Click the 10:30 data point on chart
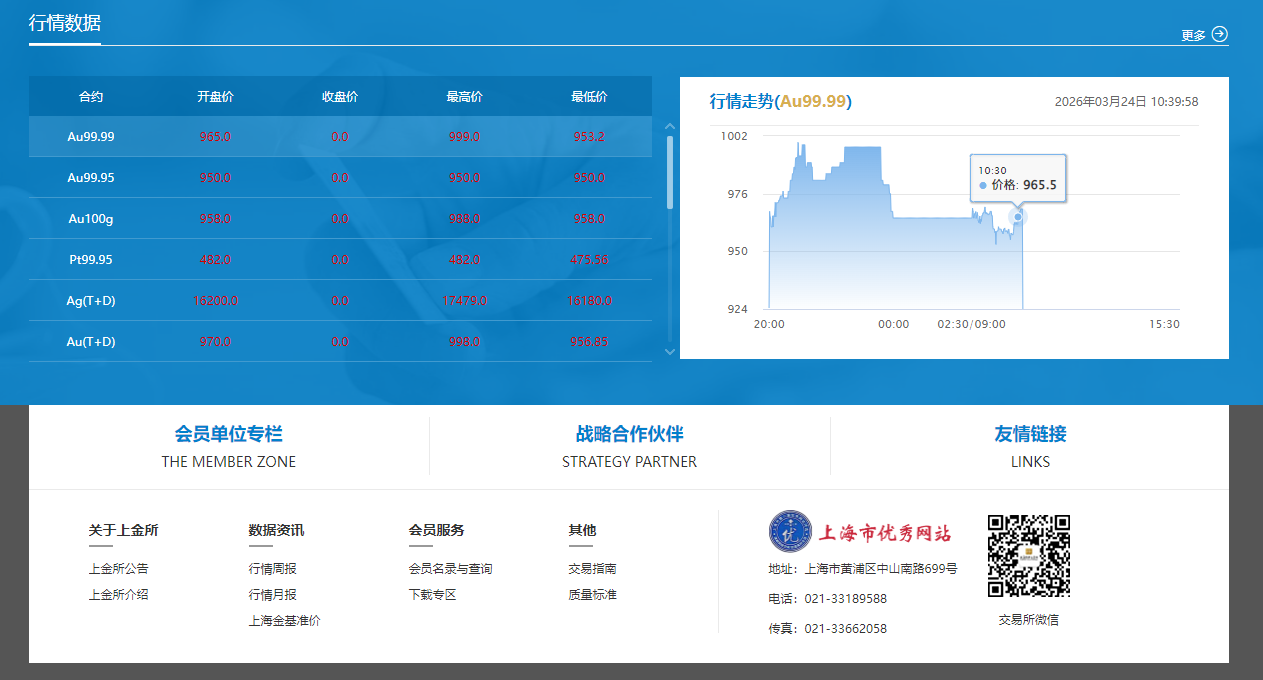 [1018, 217]
